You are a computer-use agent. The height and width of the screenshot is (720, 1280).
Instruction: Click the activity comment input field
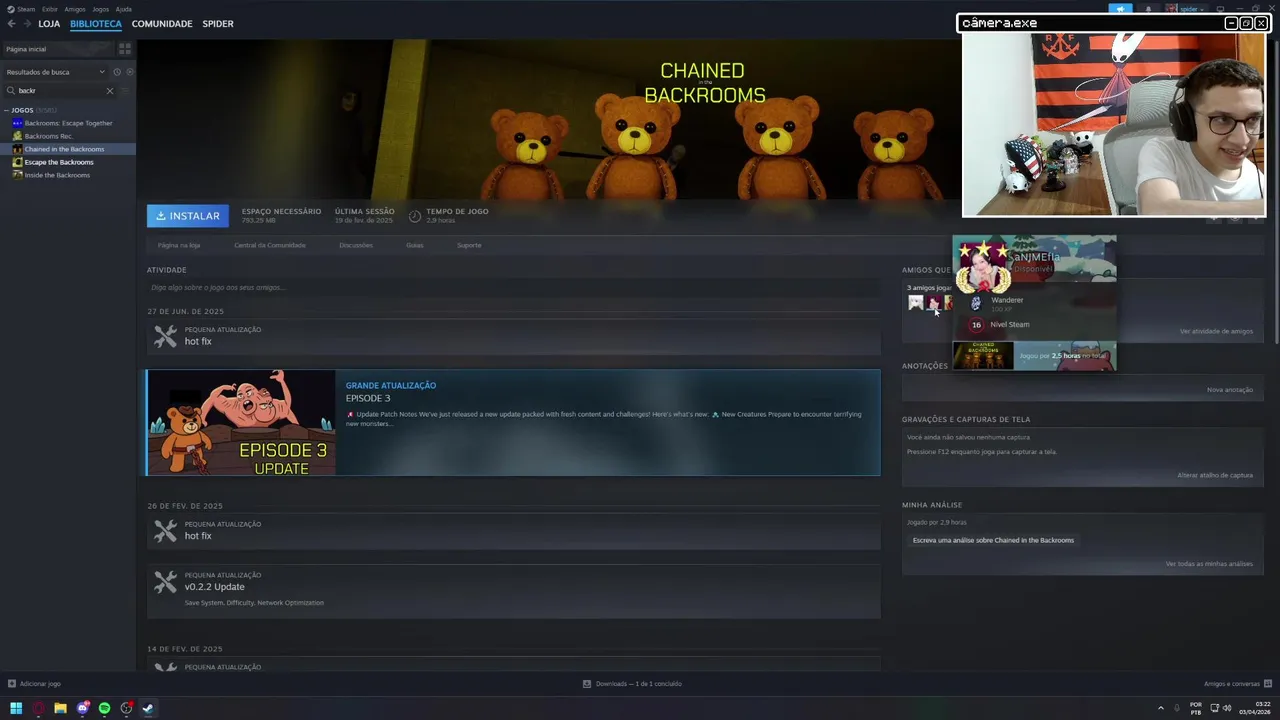pyautogui.click(x=513, y=288)
